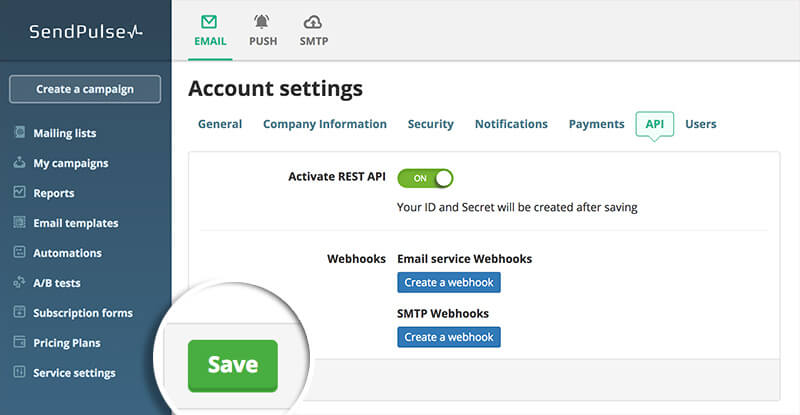800x415 pixels.
Task: Open the Company Information tab
Action: pos(325,124)
